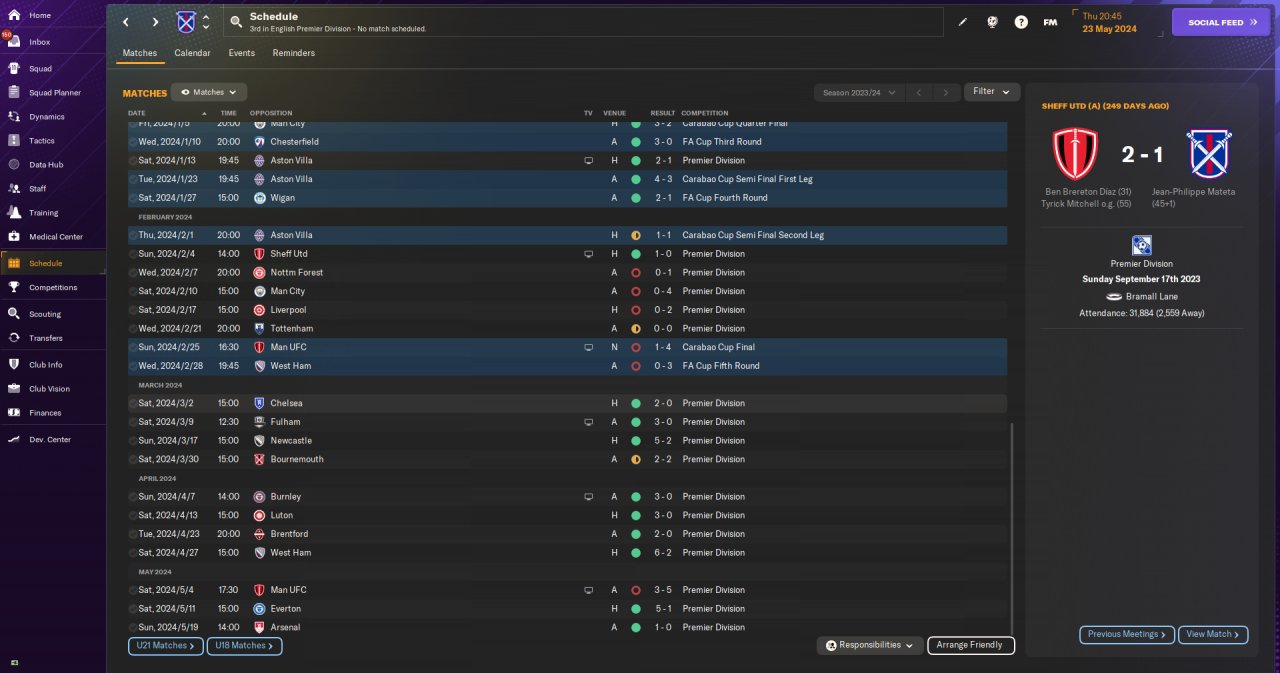Click the globe icon next to help

pyautogui.click(x=992, y=22)
